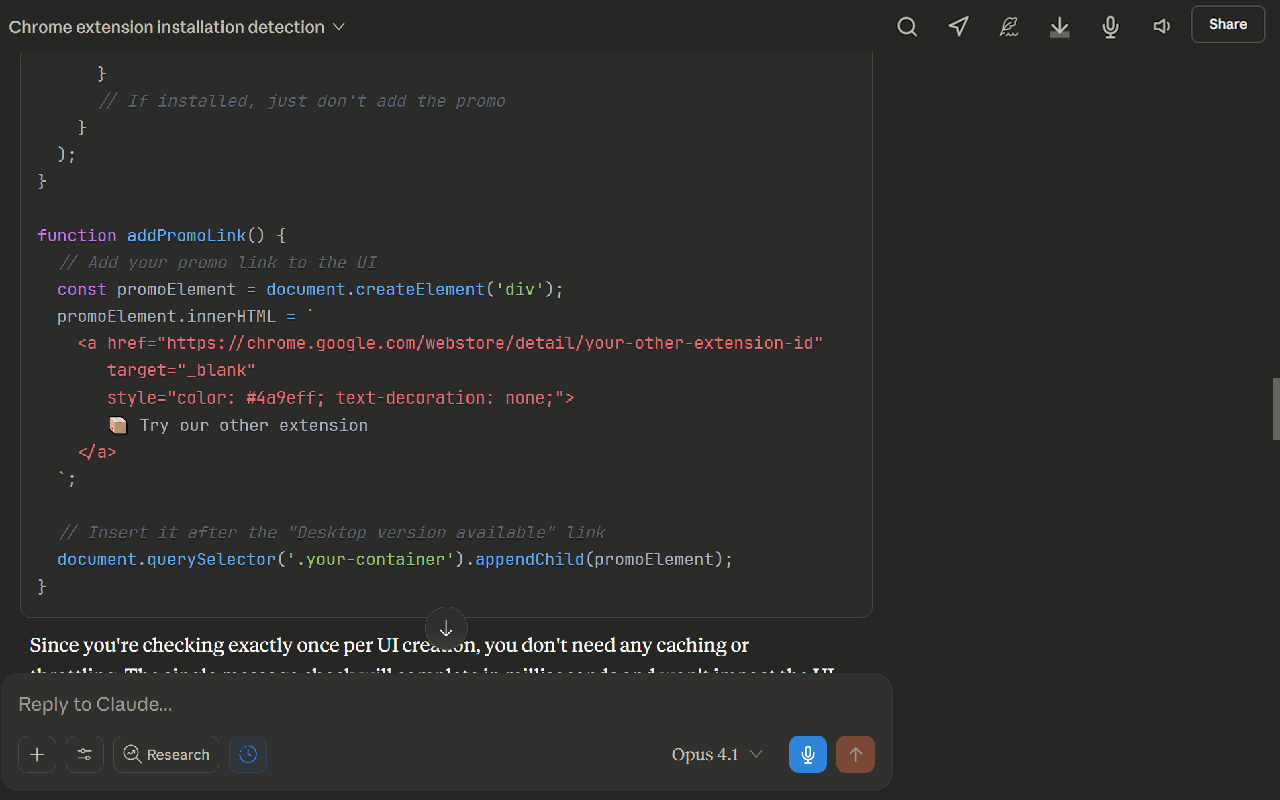Click the search magnifier icon in header
The width and height of the screenshot is (1280, 800).
907,27
